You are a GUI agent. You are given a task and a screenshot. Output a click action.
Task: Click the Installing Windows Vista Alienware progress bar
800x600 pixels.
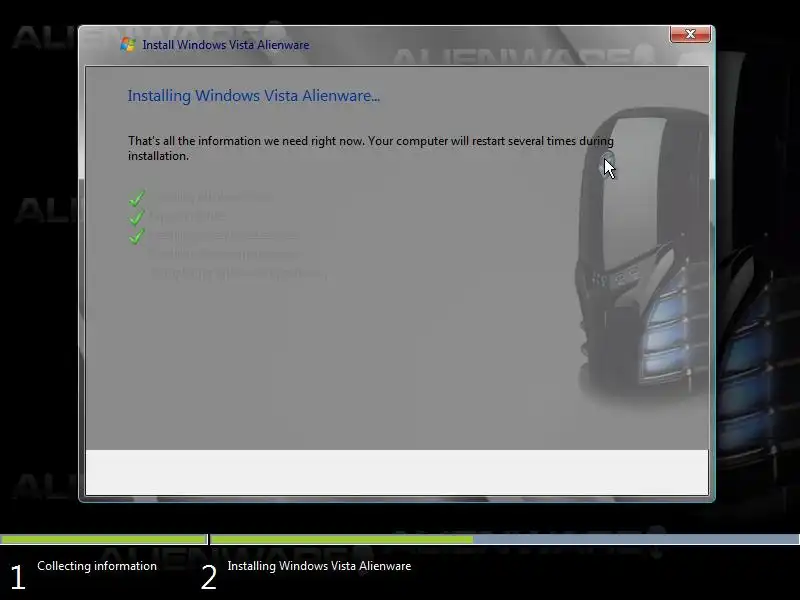tap(505, 539)
